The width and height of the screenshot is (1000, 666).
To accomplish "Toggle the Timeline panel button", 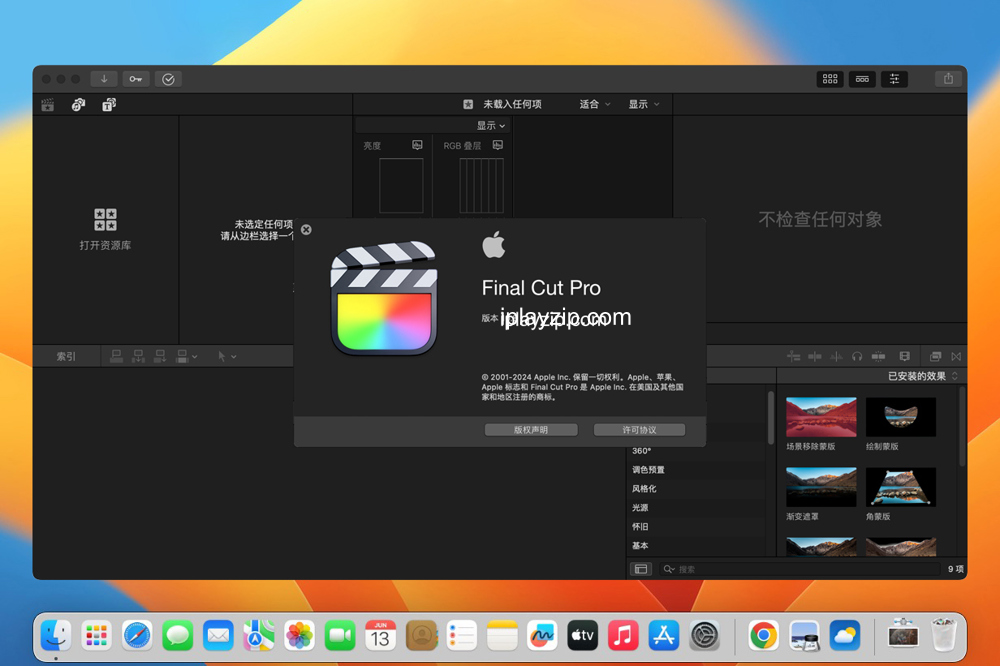I will [862, 79].
